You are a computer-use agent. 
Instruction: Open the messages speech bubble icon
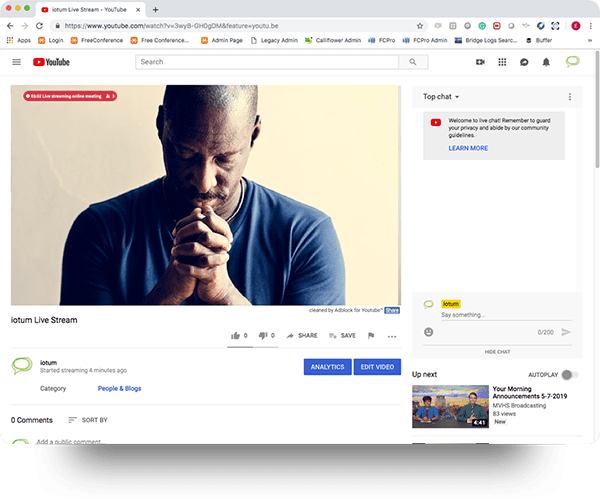pyautogui.click(x=524, y=62)
